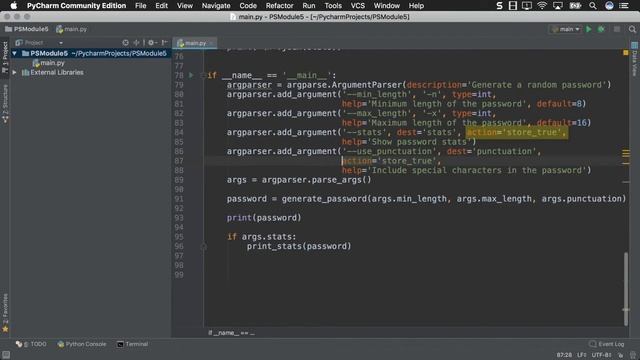Screen dimensions: 640x360
Task: Toggle Data View tool window on right edge
Action: (x=635, y=59)
